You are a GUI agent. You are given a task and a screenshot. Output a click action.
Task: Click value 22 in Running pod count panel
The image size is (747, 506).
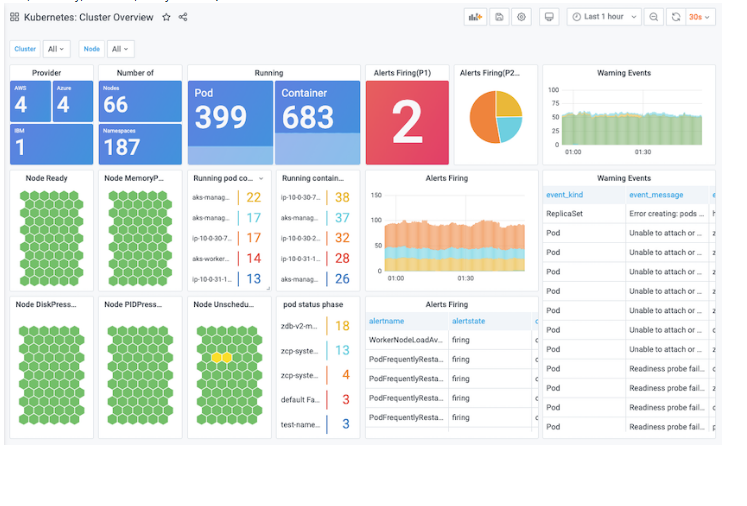pos(253,197)
